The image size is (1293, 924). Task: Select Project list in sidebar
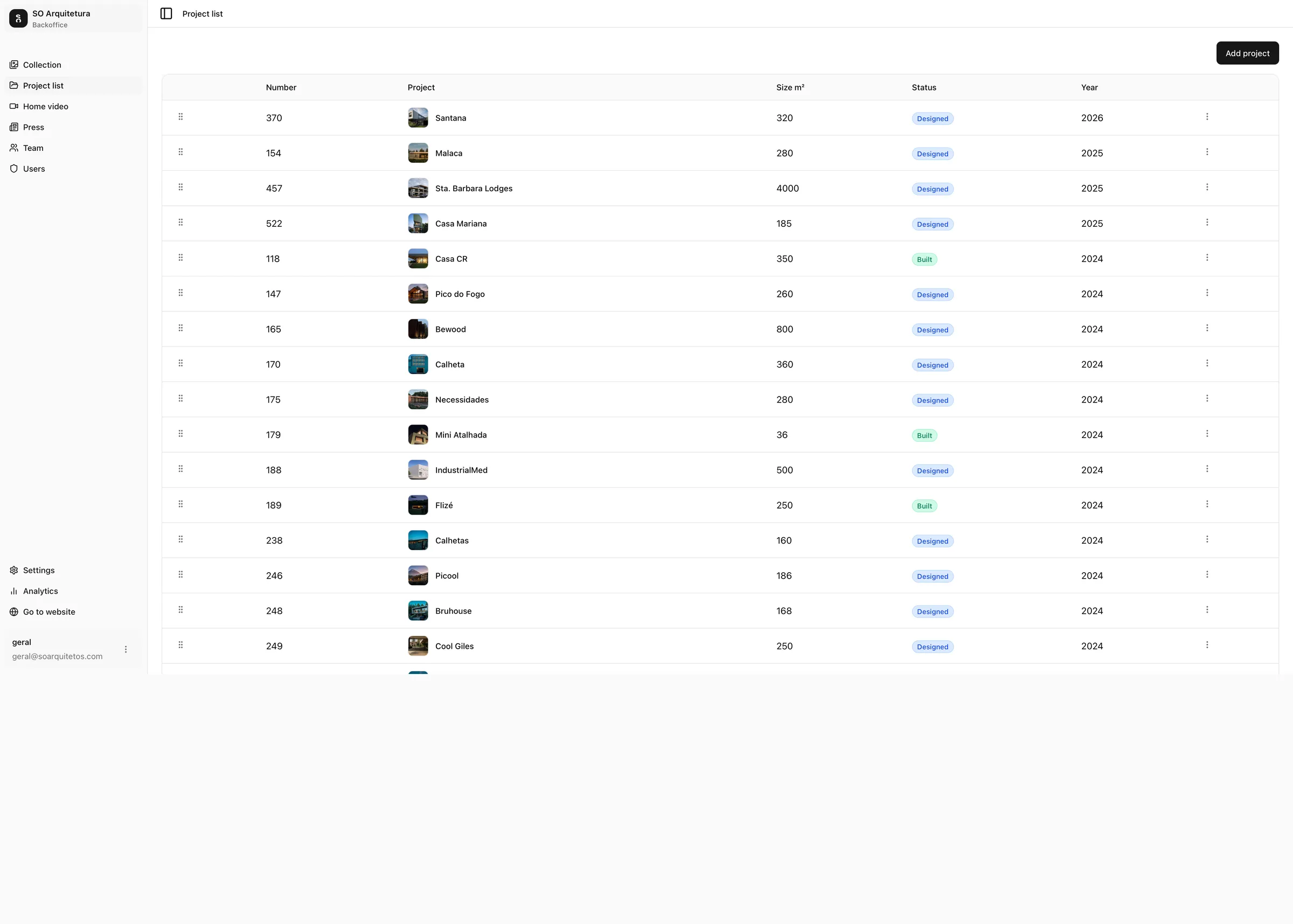(x=74, y=85)
